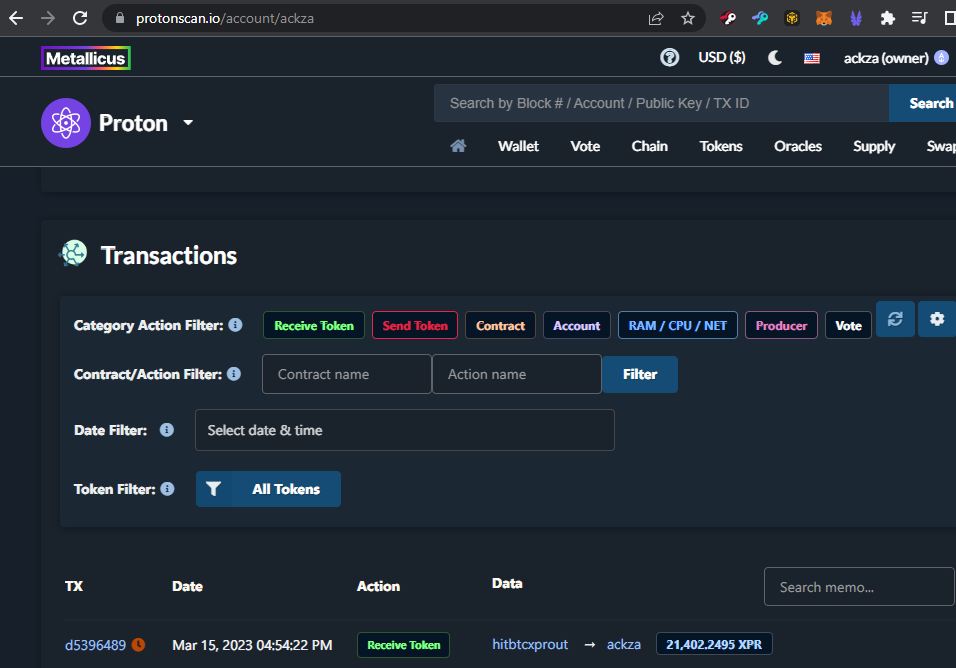Click the purple Proton atom logo
This screenshot has width=956, height=668.
[66, 123]
